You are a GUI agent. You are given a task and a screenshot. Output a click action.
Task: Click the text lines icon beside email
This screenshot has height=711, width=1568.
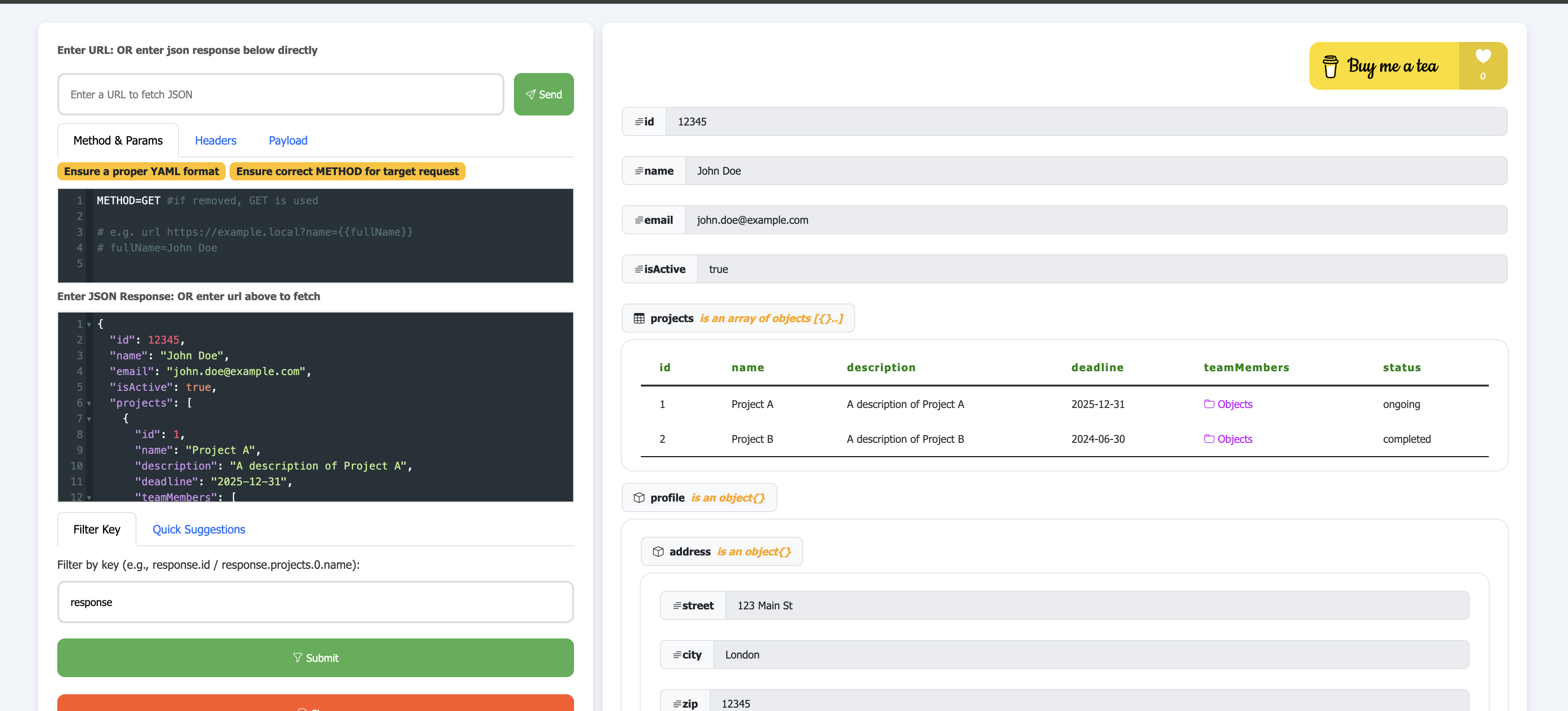pyautogui.click(x=639, y=220)
